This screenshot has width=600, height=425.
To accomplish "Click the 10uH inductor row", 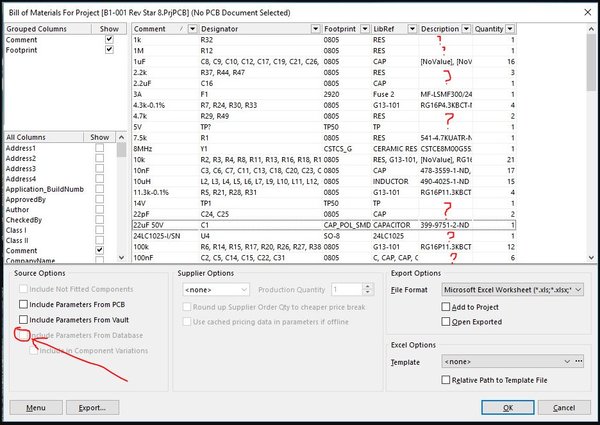I will point(324,181).
